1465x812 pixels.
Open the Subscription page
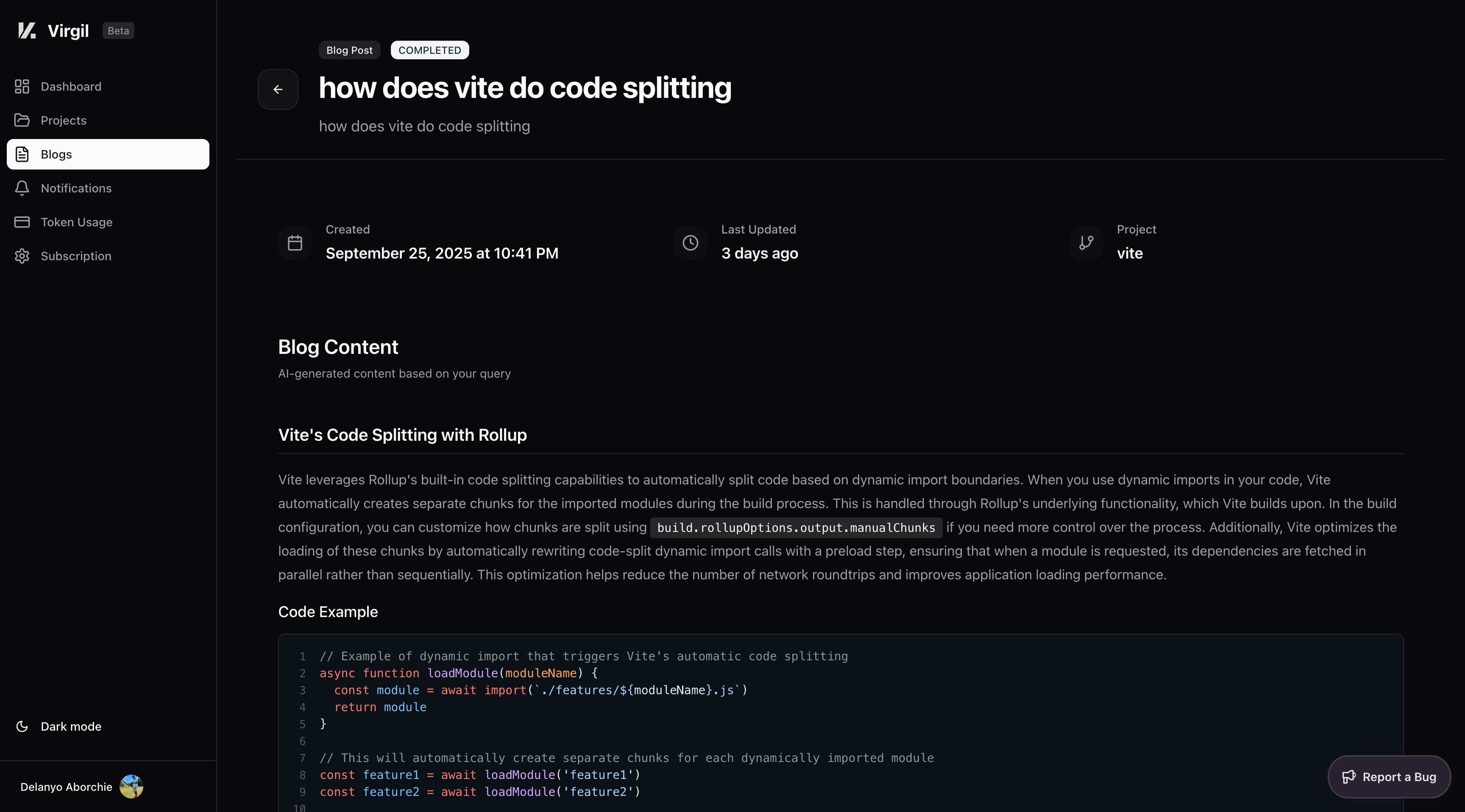click(75, 256)
